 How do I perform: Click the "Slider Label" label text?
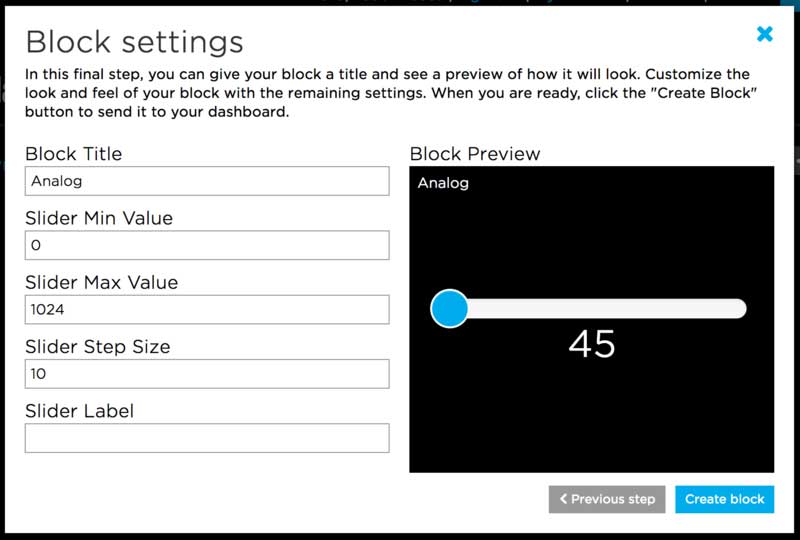pyautogui.click(x=79, y=410)
